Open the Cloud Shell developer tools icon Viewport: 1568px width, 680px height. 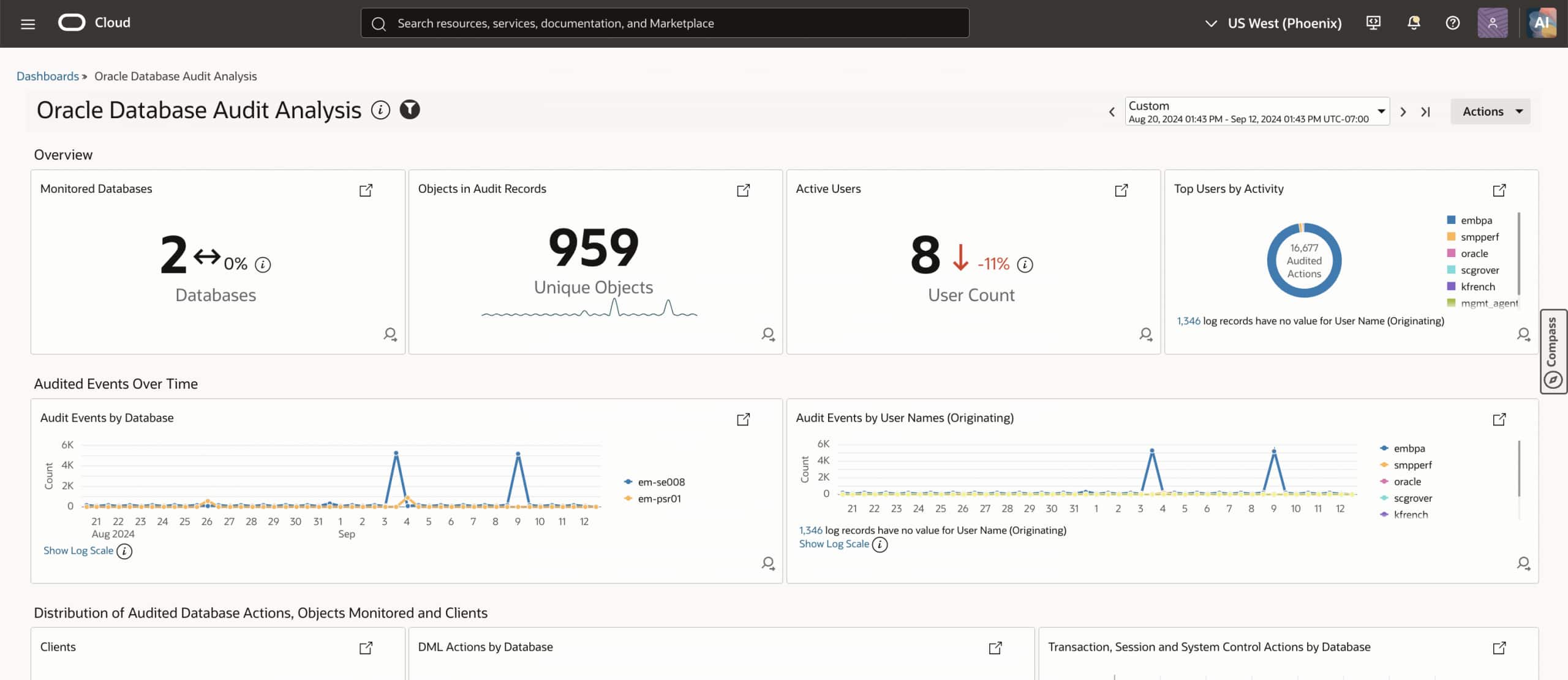point(1373,23)
